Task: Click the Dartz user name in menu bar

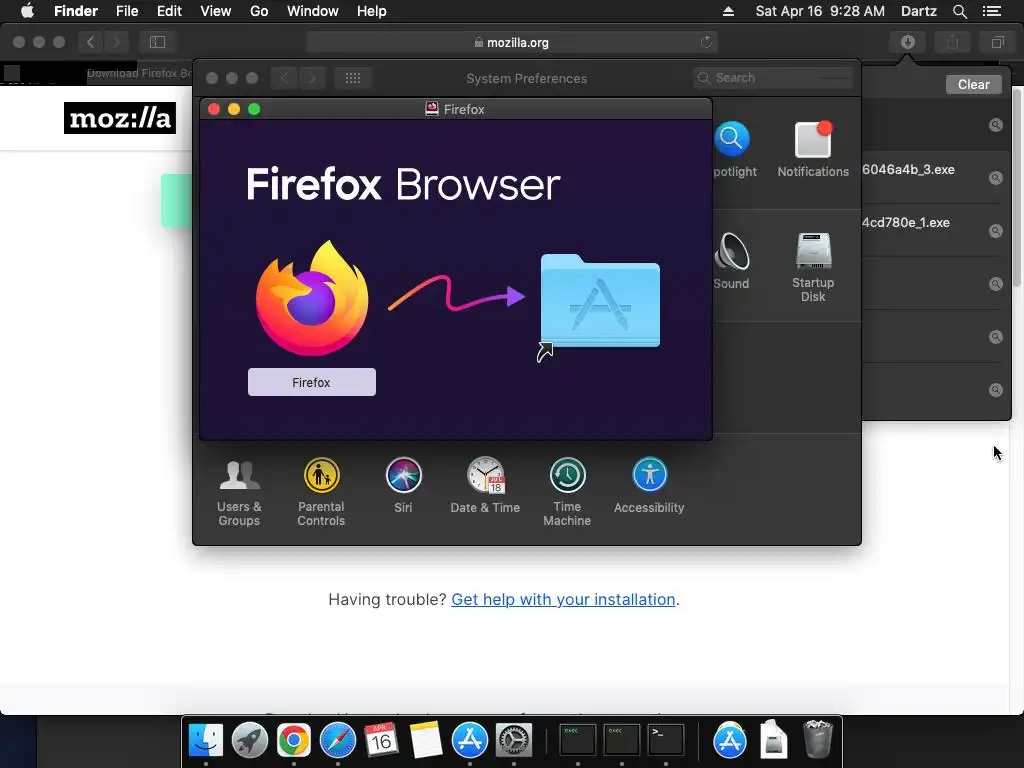Action: pyautogui.click(x=919, y=11)
